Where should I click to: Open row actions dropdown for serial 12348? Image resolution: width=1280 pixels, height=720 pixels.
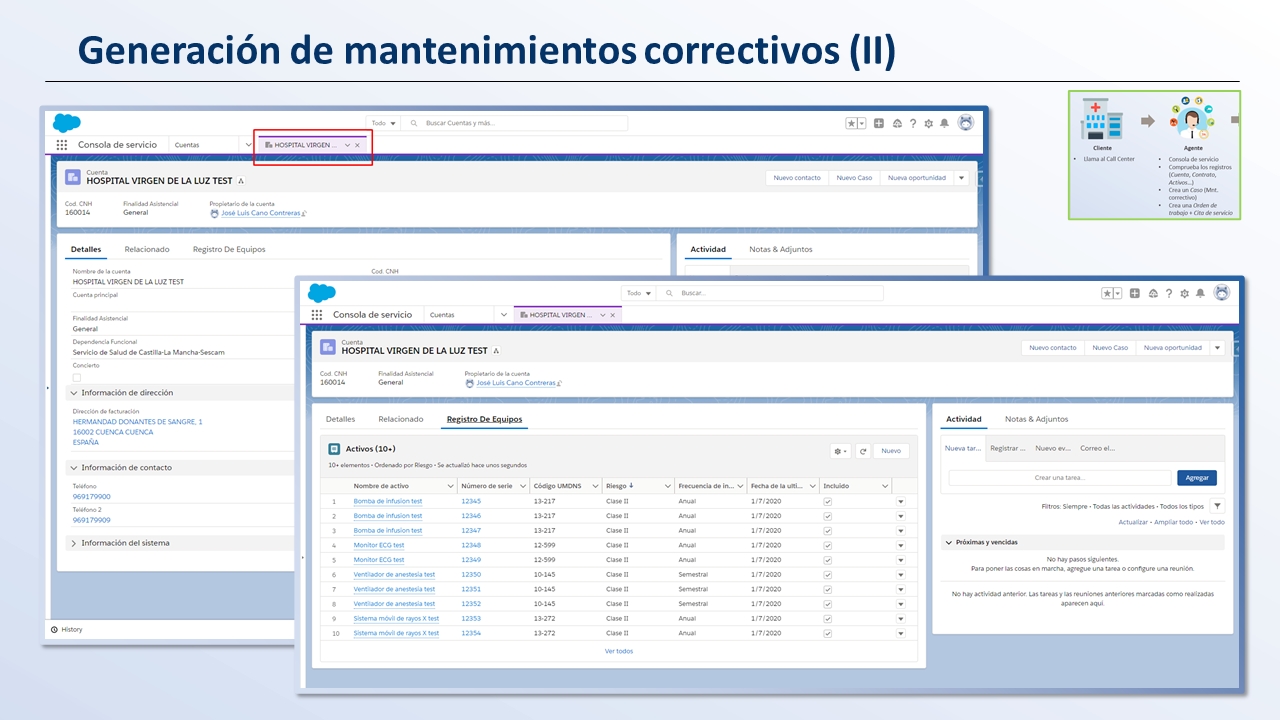pyautogui.click(x=899, y=546)
